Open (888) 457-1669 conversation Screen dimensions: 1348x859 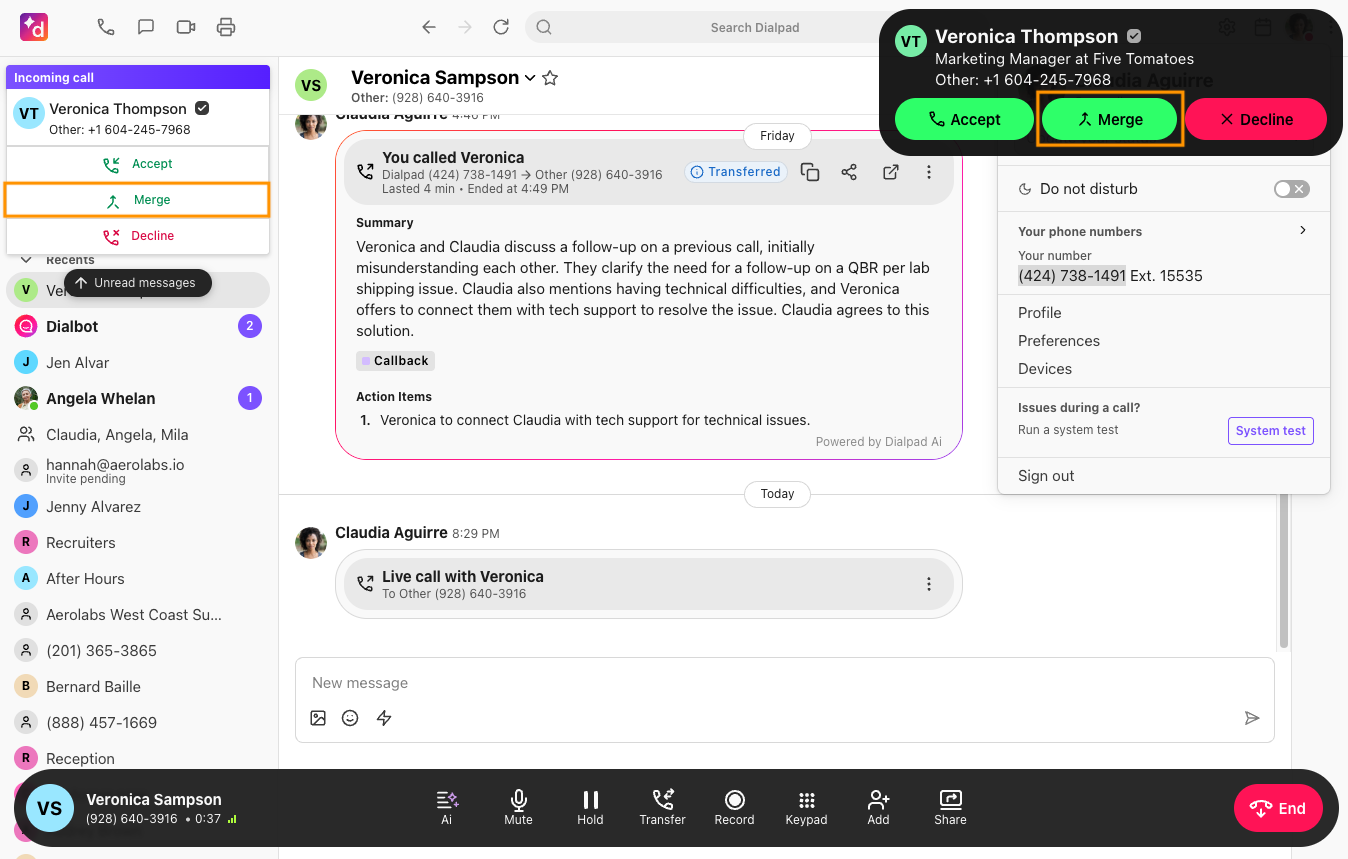(x=138, y=722)
